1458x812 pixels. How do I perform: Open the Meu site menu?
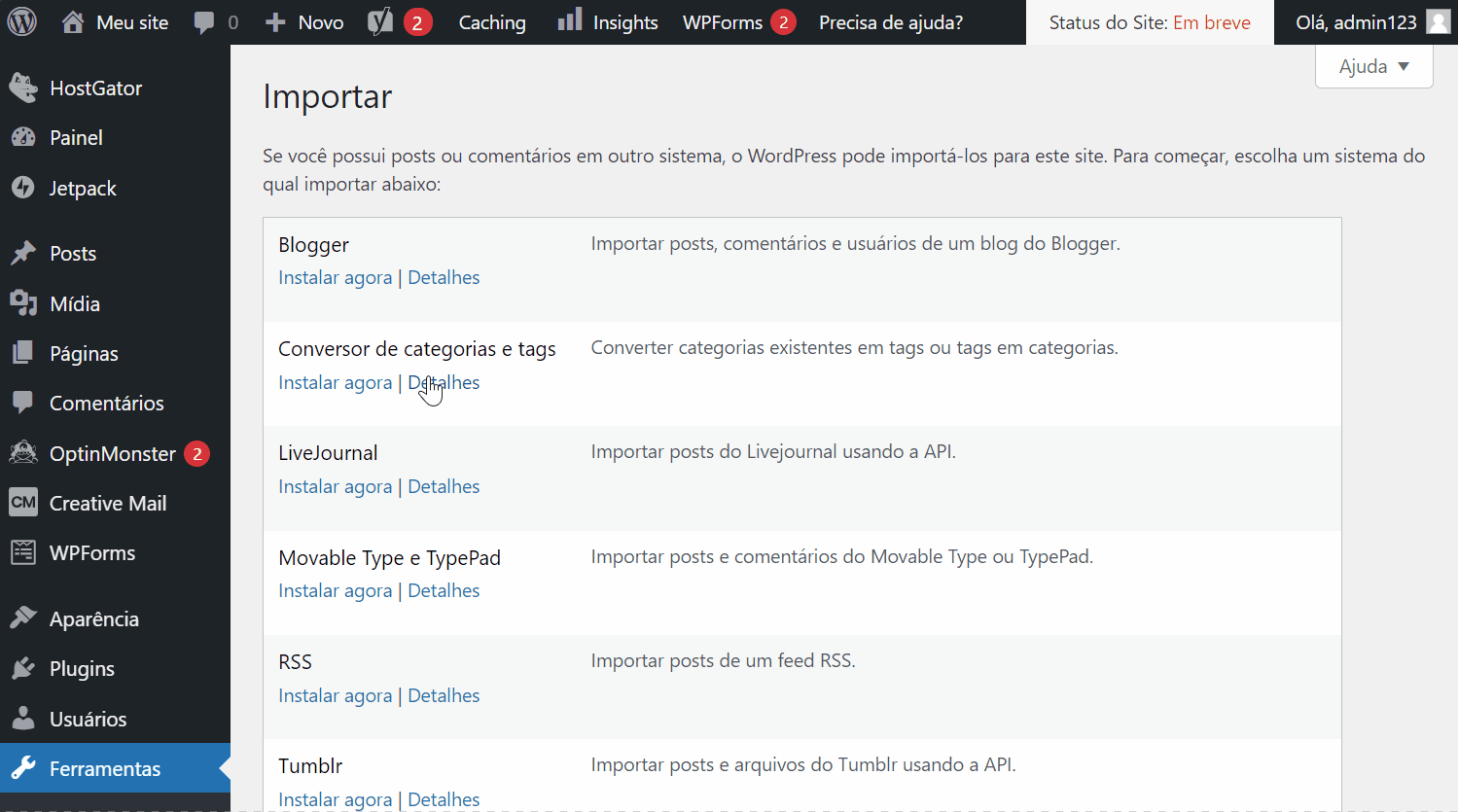pyautogui.click(x=132, y=22)
